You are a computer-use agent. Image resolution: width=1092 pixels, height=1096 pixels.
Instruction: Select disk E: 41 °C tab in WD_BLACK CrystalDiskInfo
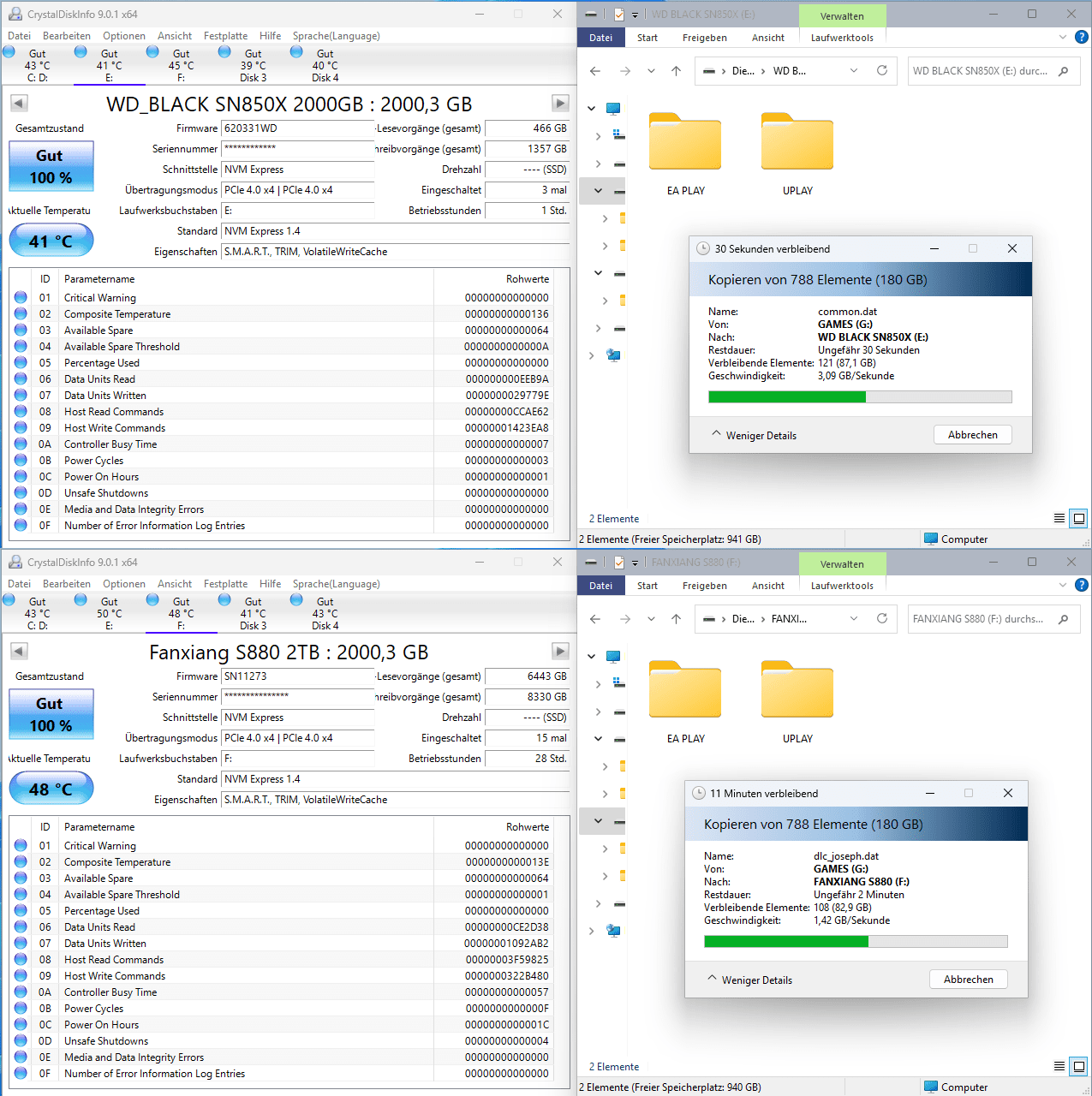[110, 65]
